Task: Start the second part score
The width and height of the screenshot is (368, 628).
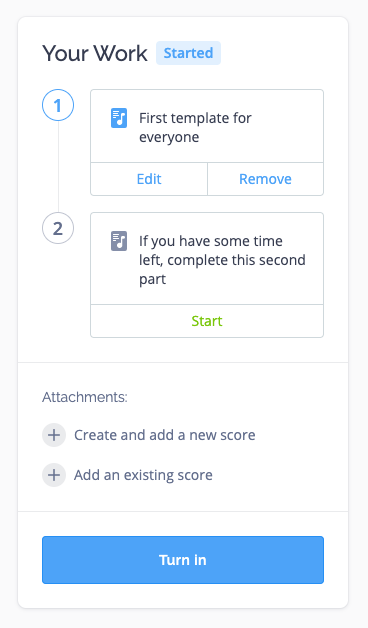Action: (x=207, y=321)
